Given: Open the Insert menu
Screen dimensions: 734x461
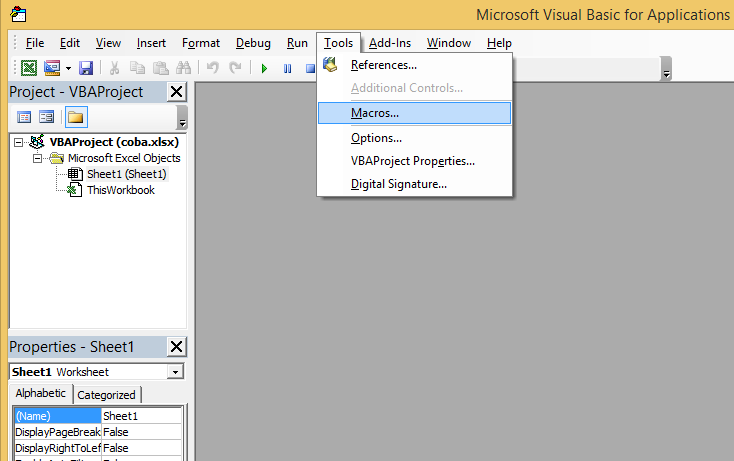Looking at the screenshot, I should click(x=151, y=43).
